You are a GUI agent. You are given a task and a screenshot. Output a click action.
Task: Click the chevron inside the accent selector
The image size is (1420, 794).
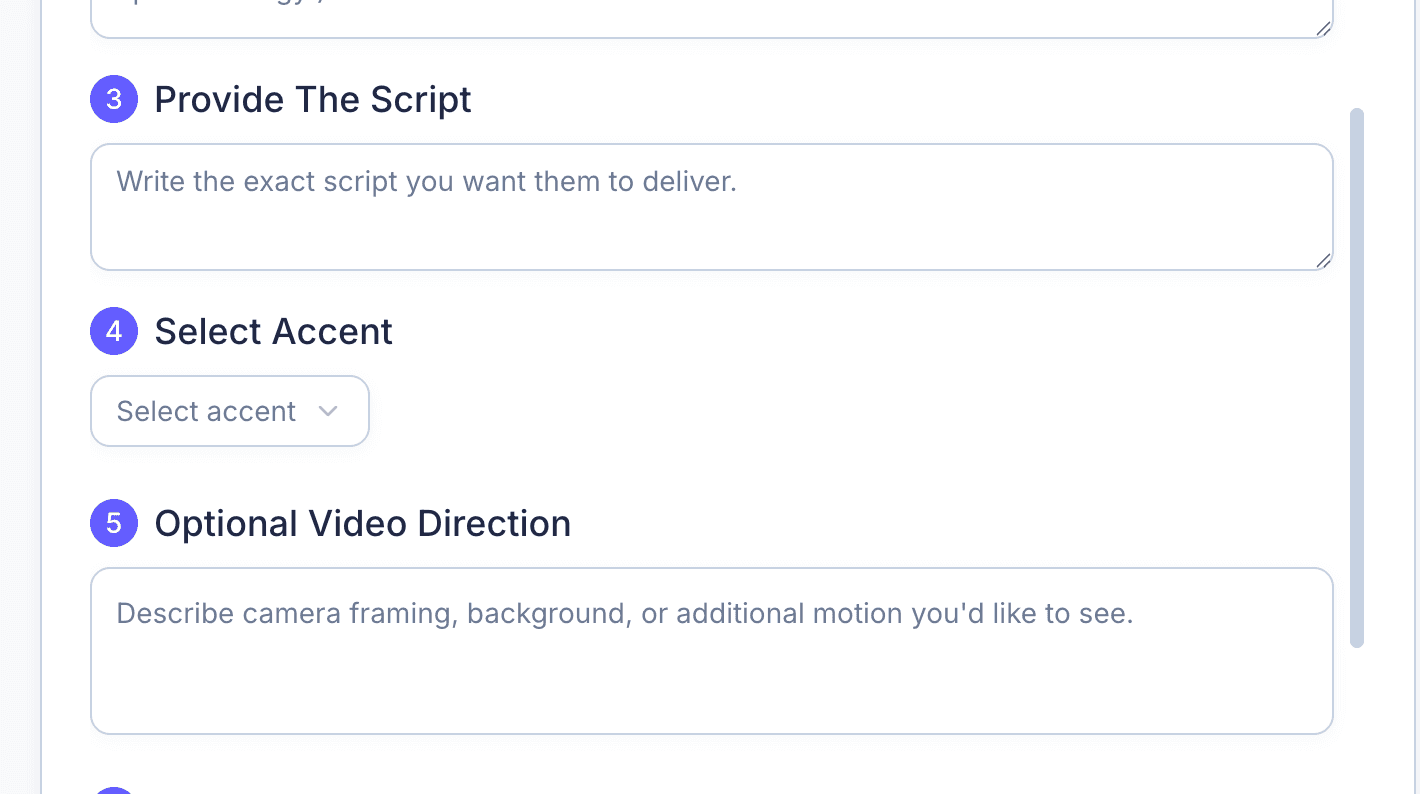point(328,411)
